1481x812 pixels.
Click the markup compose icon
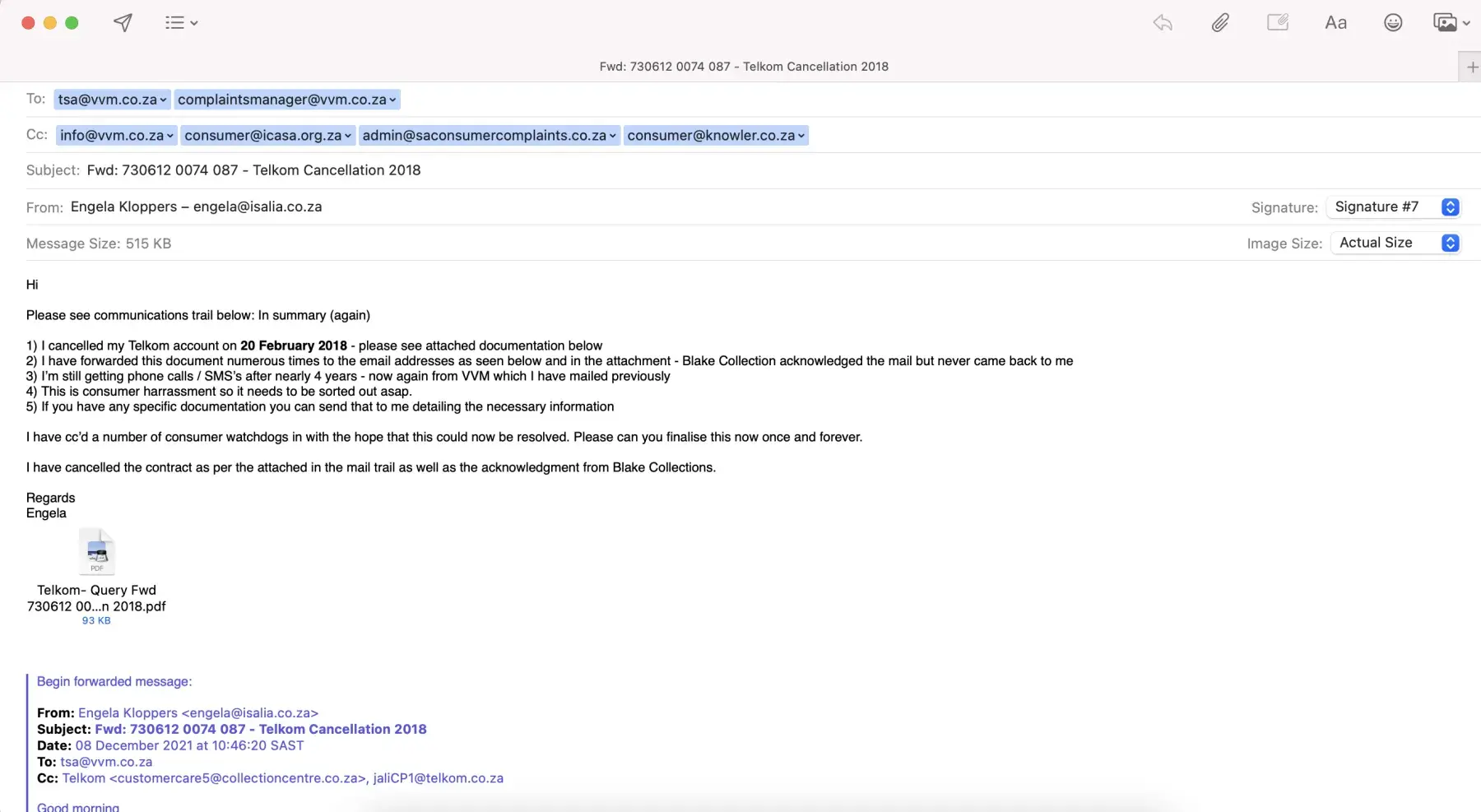pyautogui.click(x=1278, y=23)
